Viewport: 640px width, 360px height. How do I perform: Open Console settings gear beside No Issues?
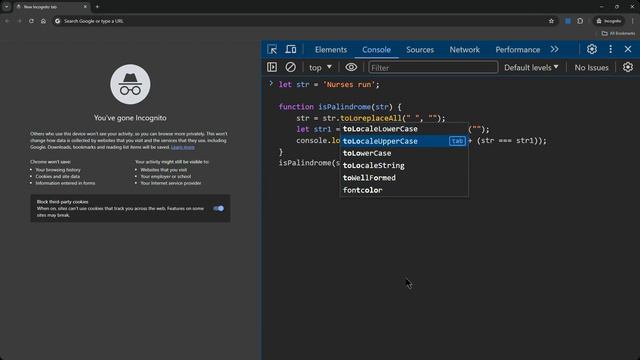click(x=628, y=67)
